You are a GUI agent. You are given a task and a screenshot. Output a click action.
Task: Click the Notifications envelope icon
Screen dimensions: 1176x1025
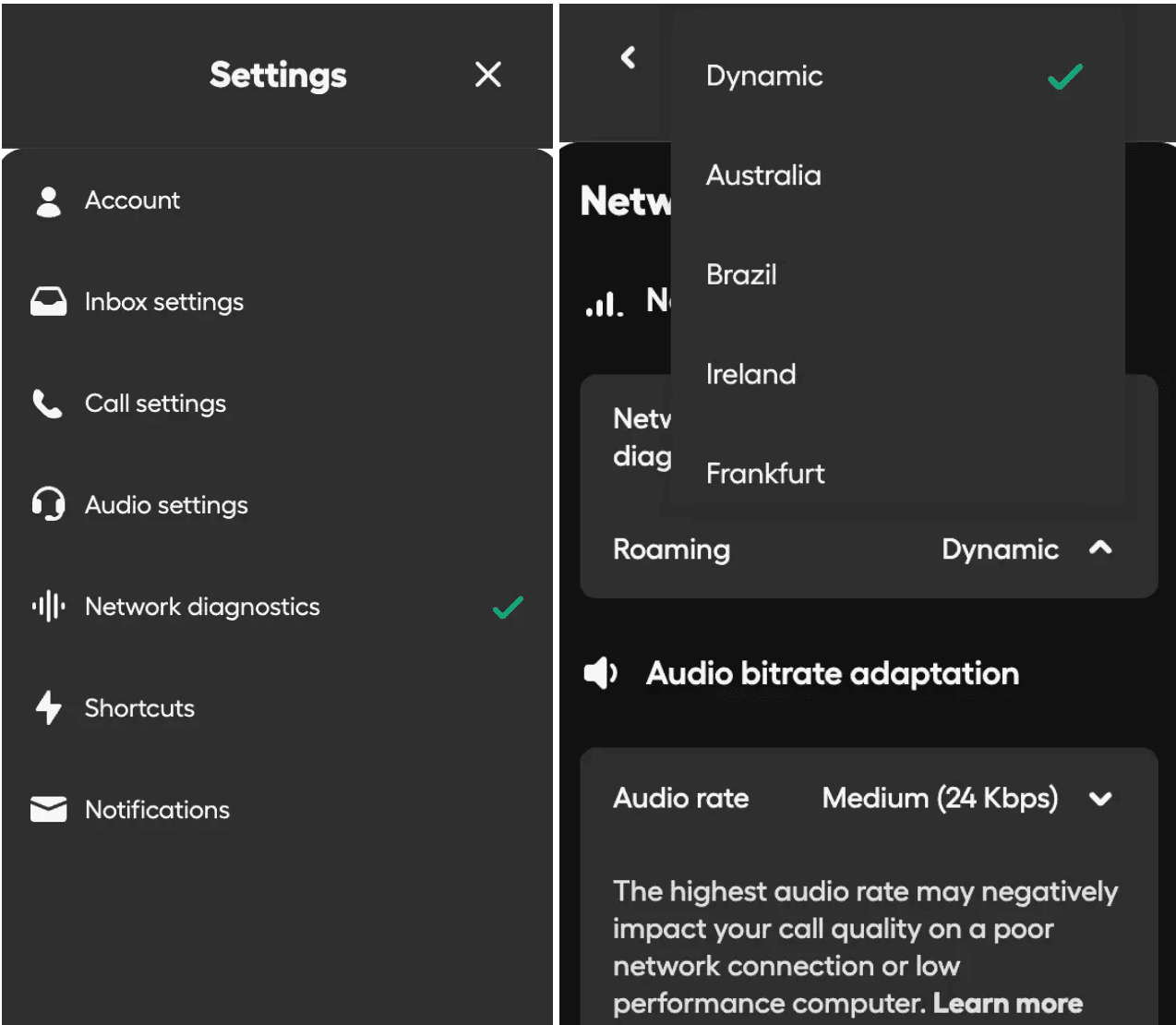pyautogui.click(x=48, y=810)
